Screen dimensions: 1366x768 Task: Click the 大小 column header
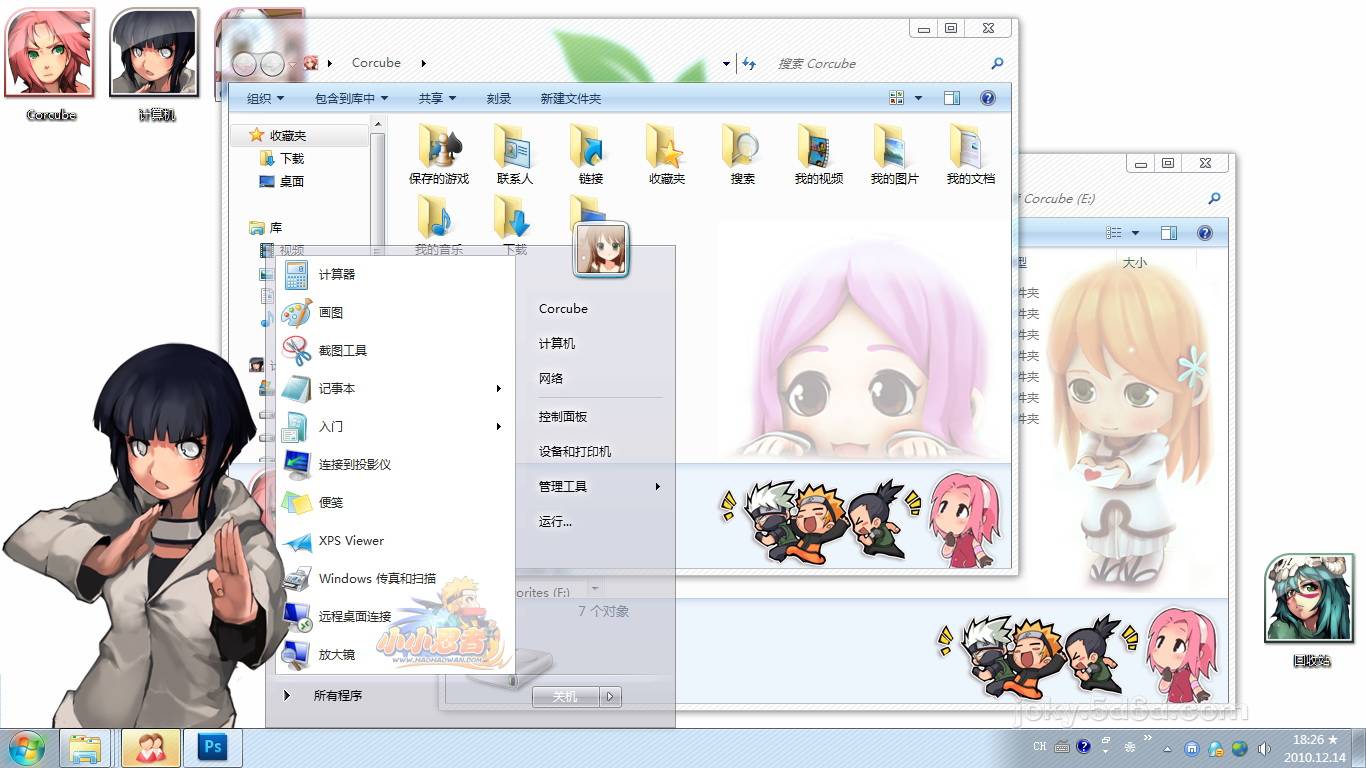[1134, 262]
